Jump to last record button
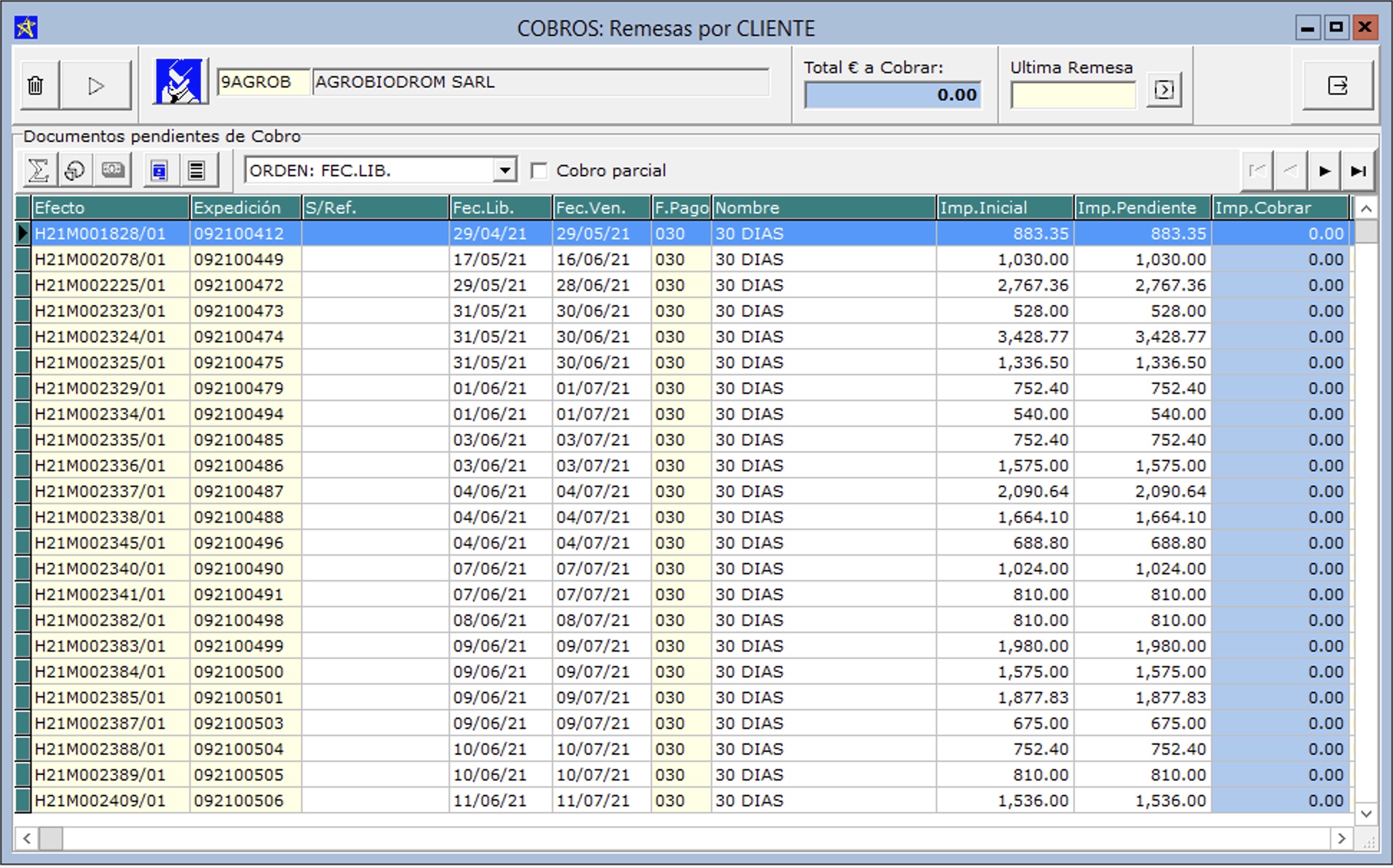 (1358, 170)
